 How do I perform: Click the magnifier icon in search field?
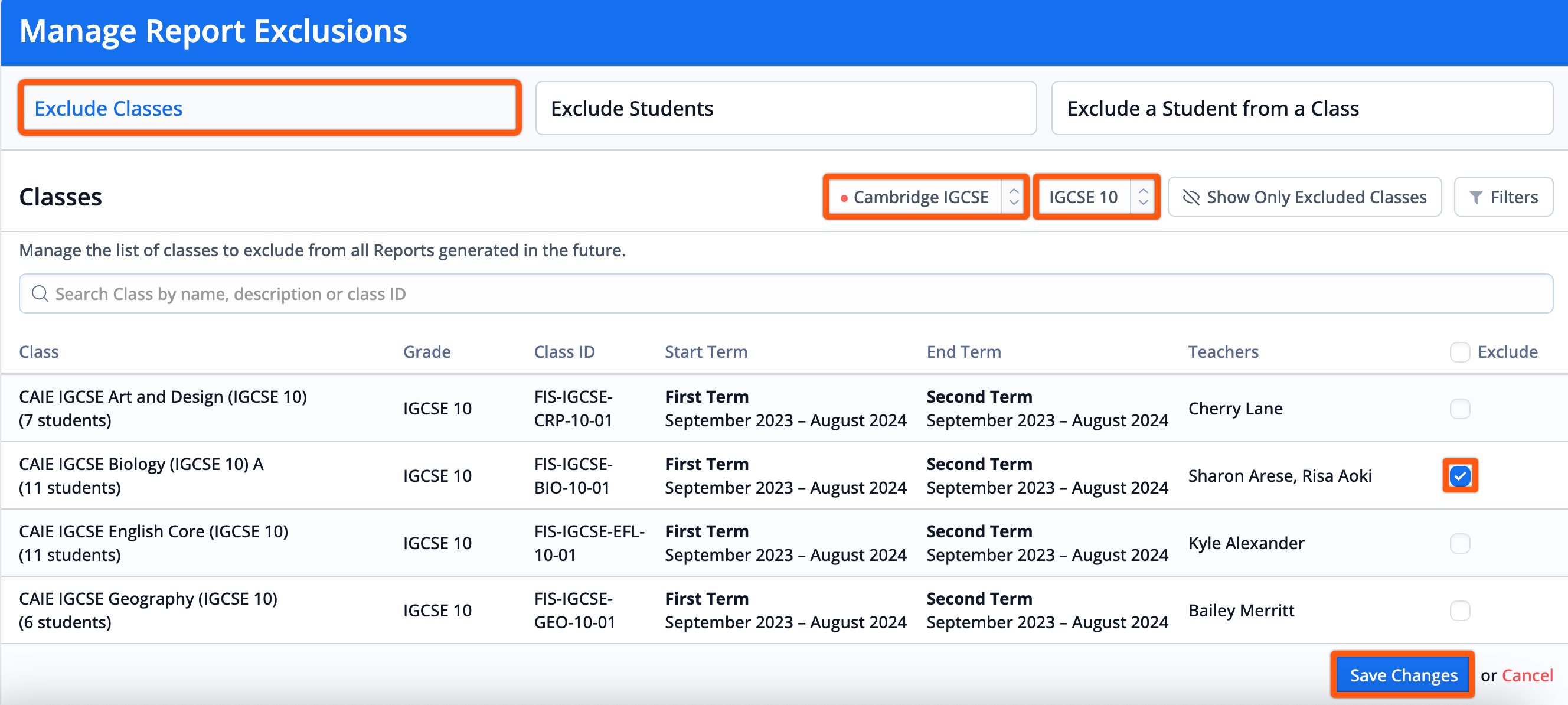(40, 293)
